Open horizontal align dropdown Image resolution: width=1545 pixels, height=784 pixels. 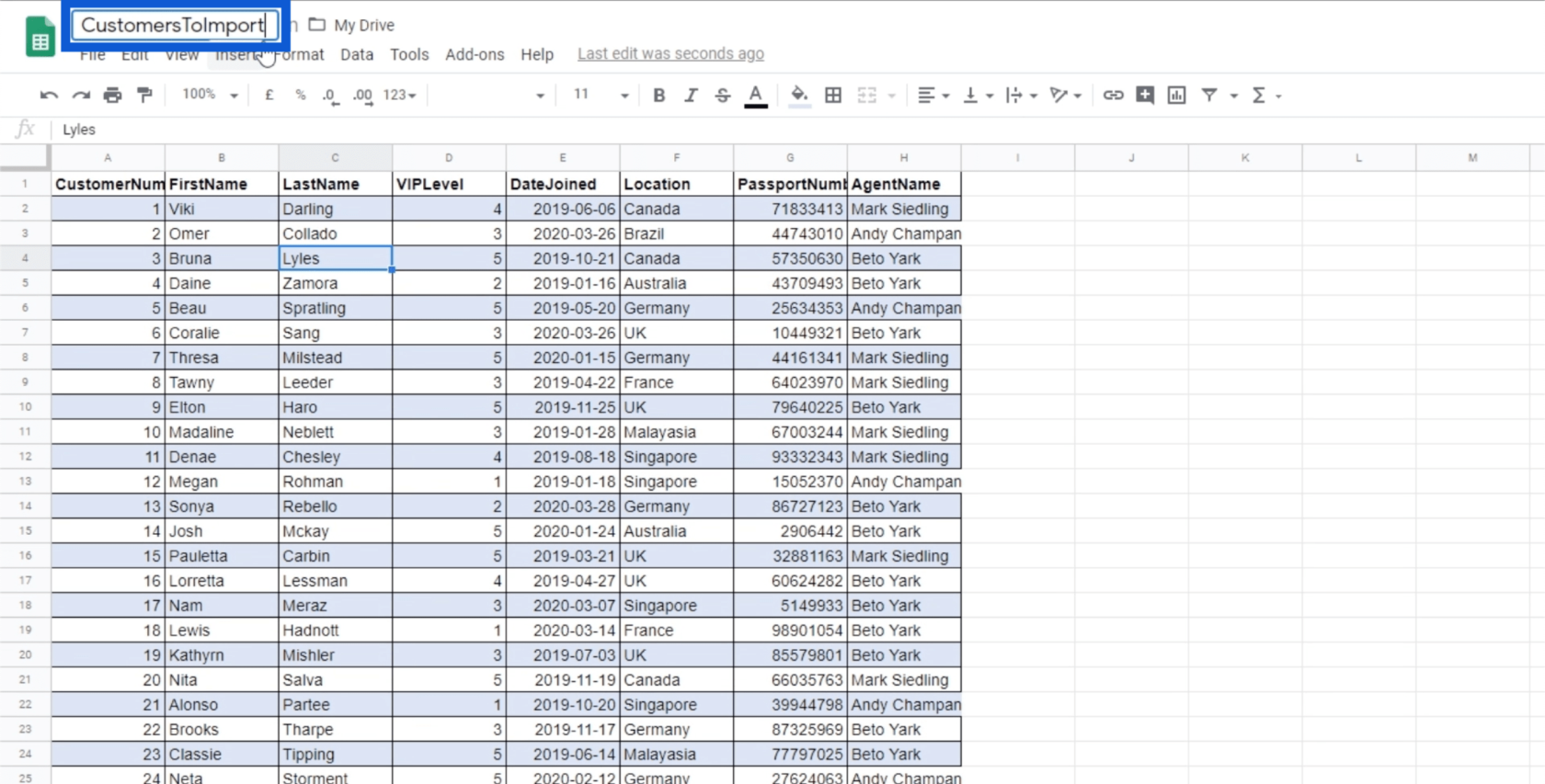pos(933,95)
